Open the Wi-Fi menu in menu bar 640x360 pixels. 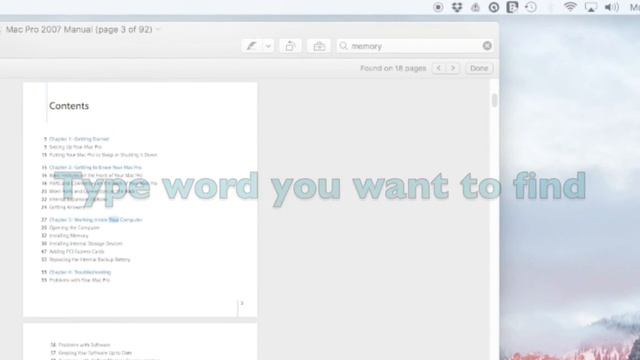point(570,7)
